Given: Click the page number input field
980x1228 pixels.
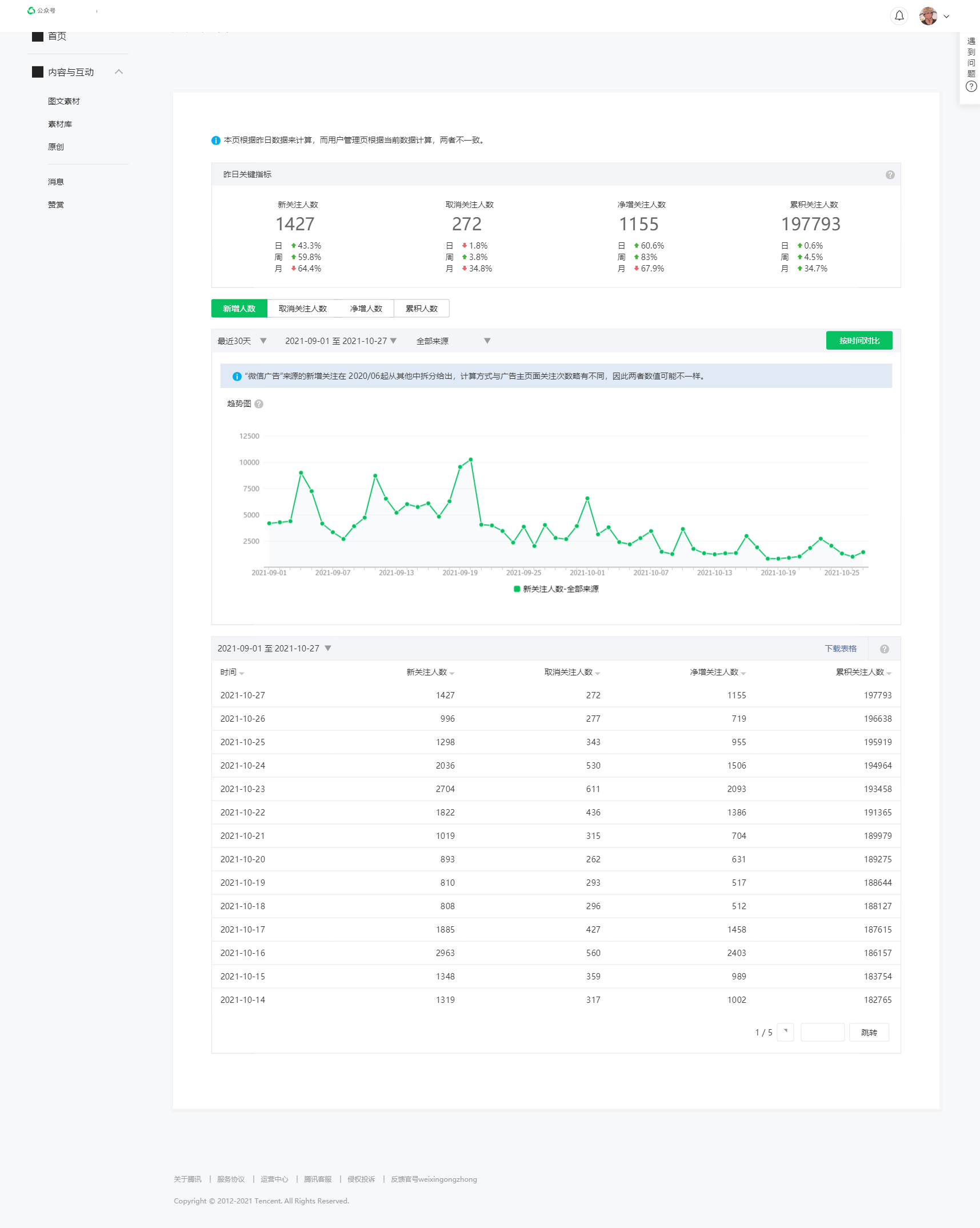Looking at the screenshot, I should [x=822, y=1033].
